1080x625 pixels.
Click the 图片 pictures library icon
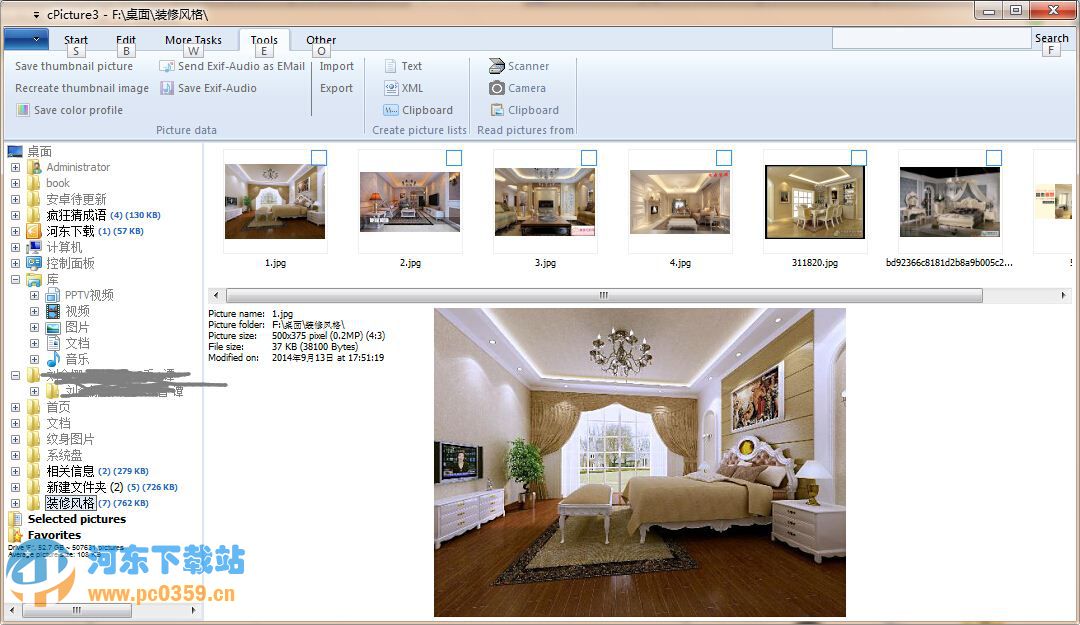53,327
